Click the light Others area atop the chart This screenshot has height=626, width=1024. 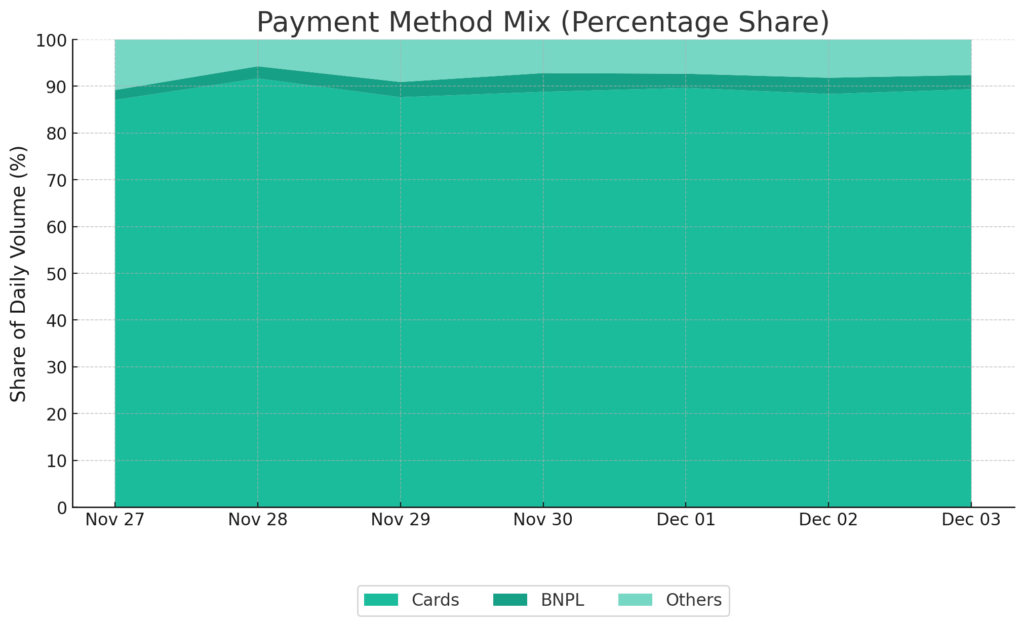point(543,56)
